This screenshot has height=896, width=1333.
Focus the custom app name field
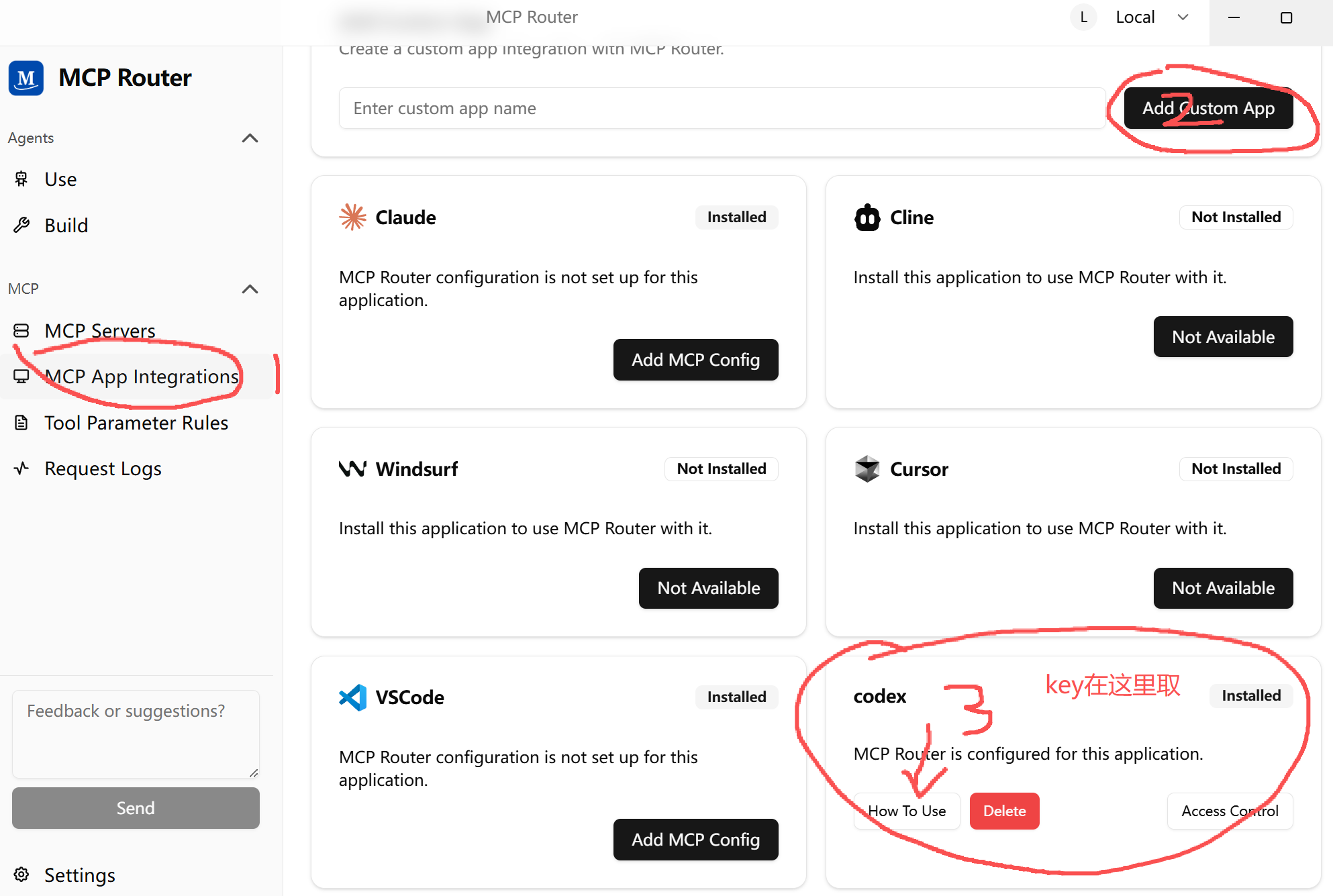[722, 108]
